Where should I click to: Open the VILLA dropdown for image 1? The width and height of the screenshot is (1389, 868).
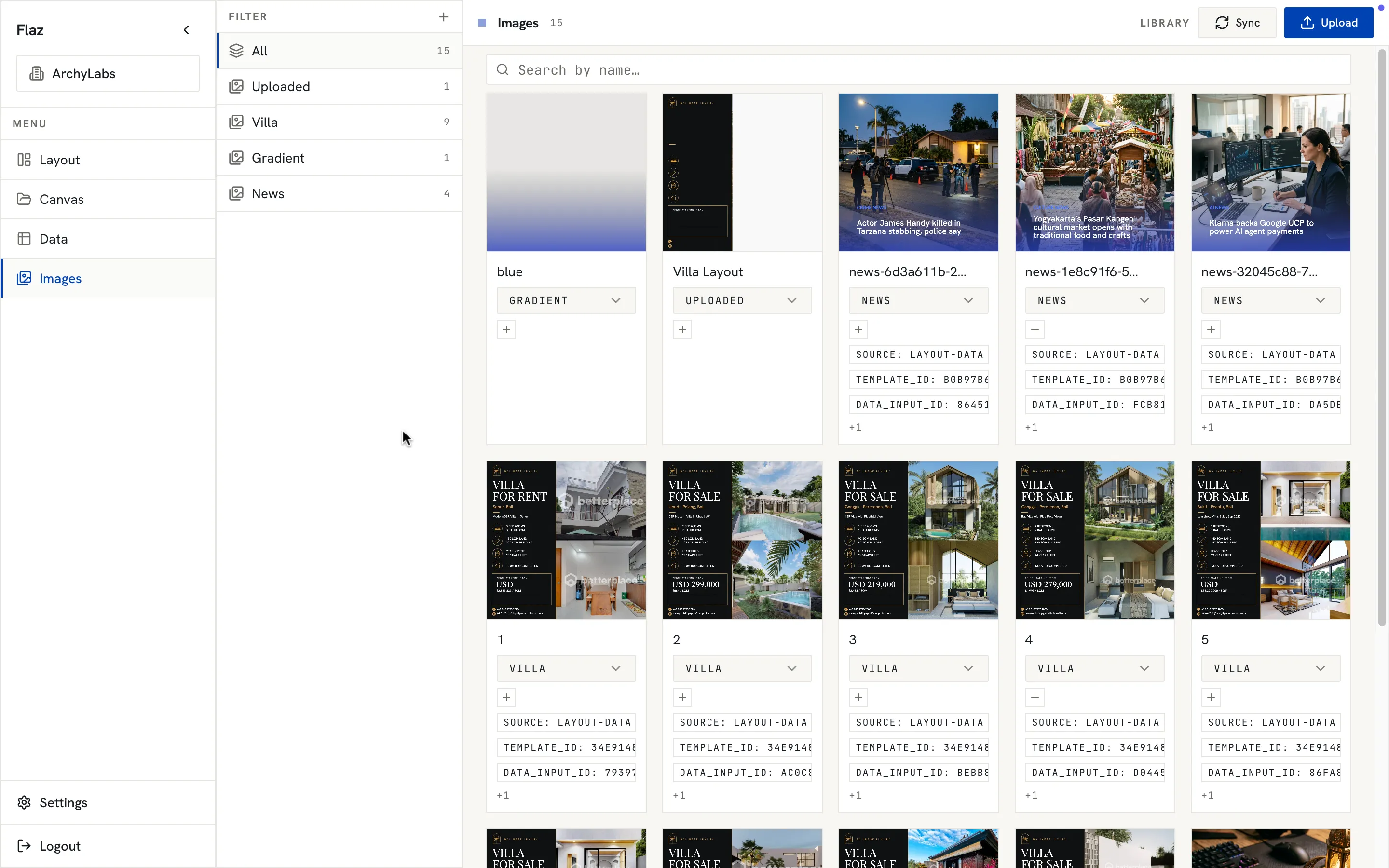point(566,668)
